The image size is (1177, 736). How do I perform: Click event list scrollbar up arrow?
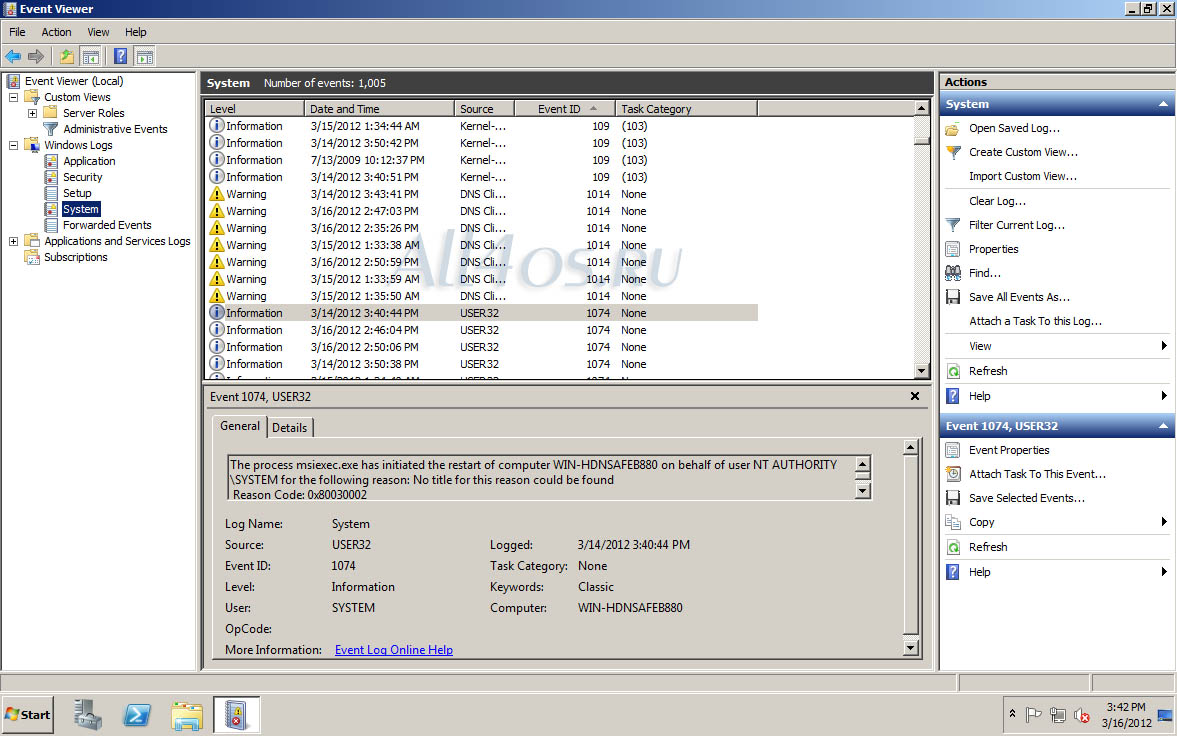(922, 109)
